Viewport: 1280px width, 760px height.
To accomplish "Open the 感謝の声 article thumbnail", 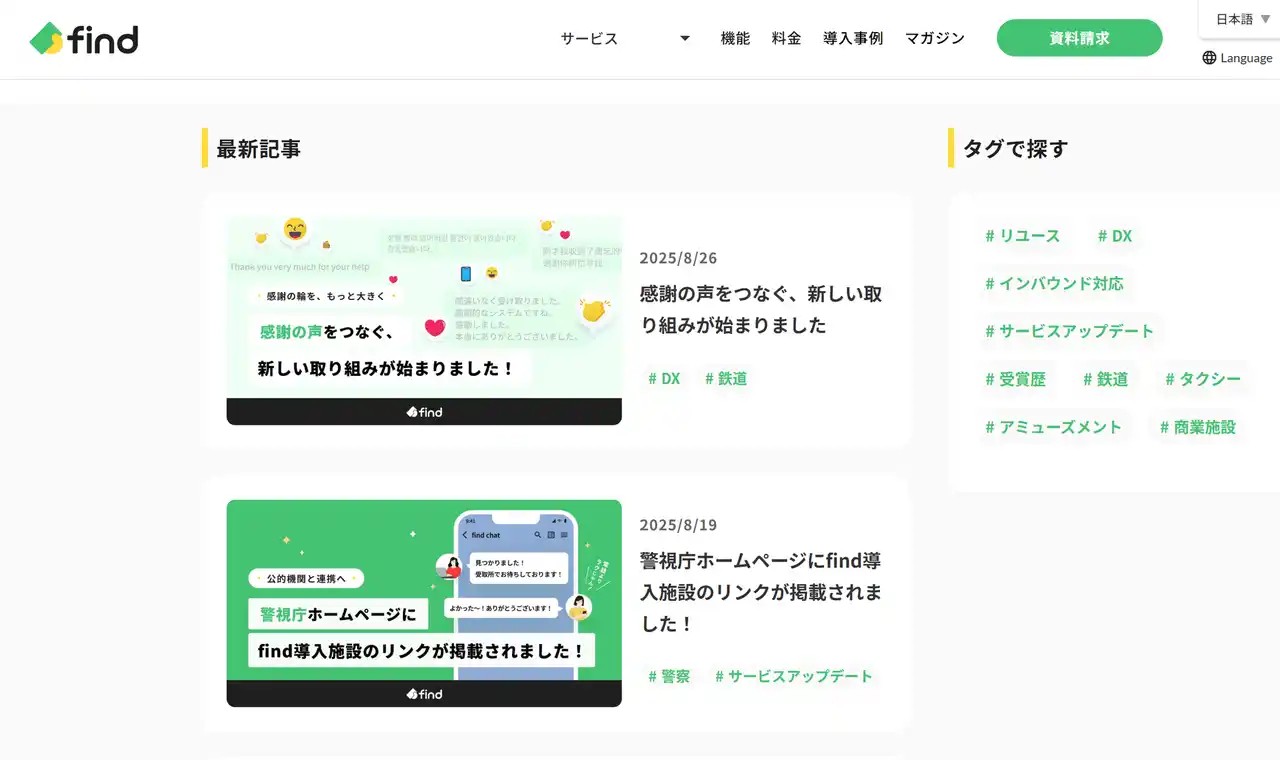I will 424,320.
